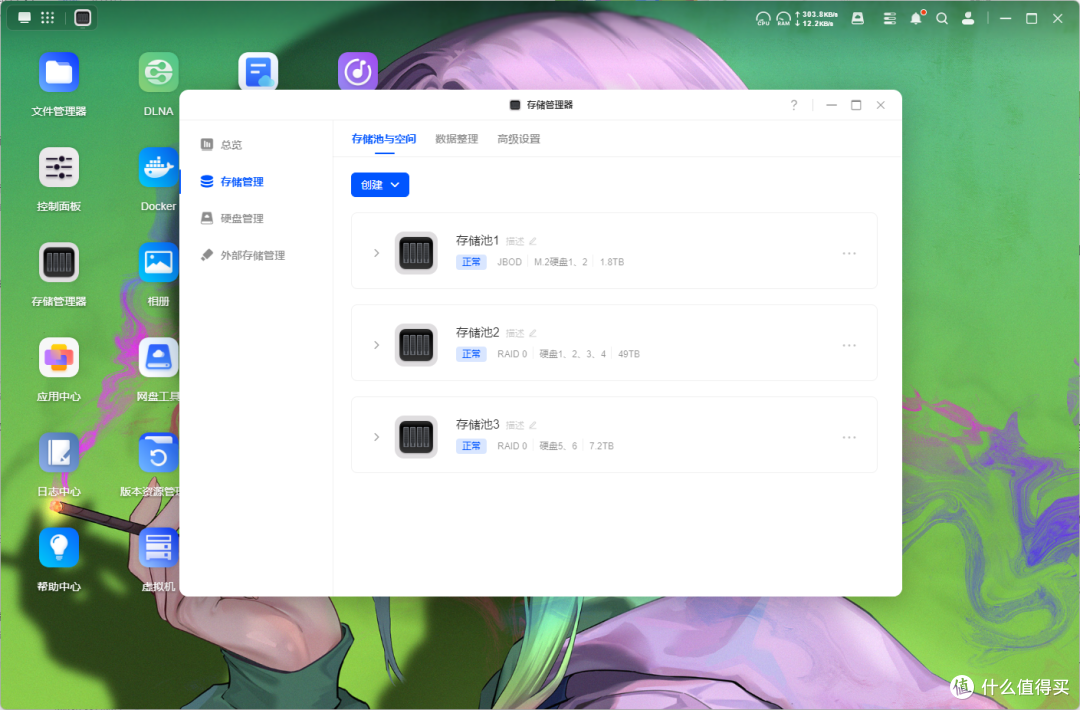Click the 7.2TB capacity text
Screen dimensions: 1080x710
(x=601, y=446)
